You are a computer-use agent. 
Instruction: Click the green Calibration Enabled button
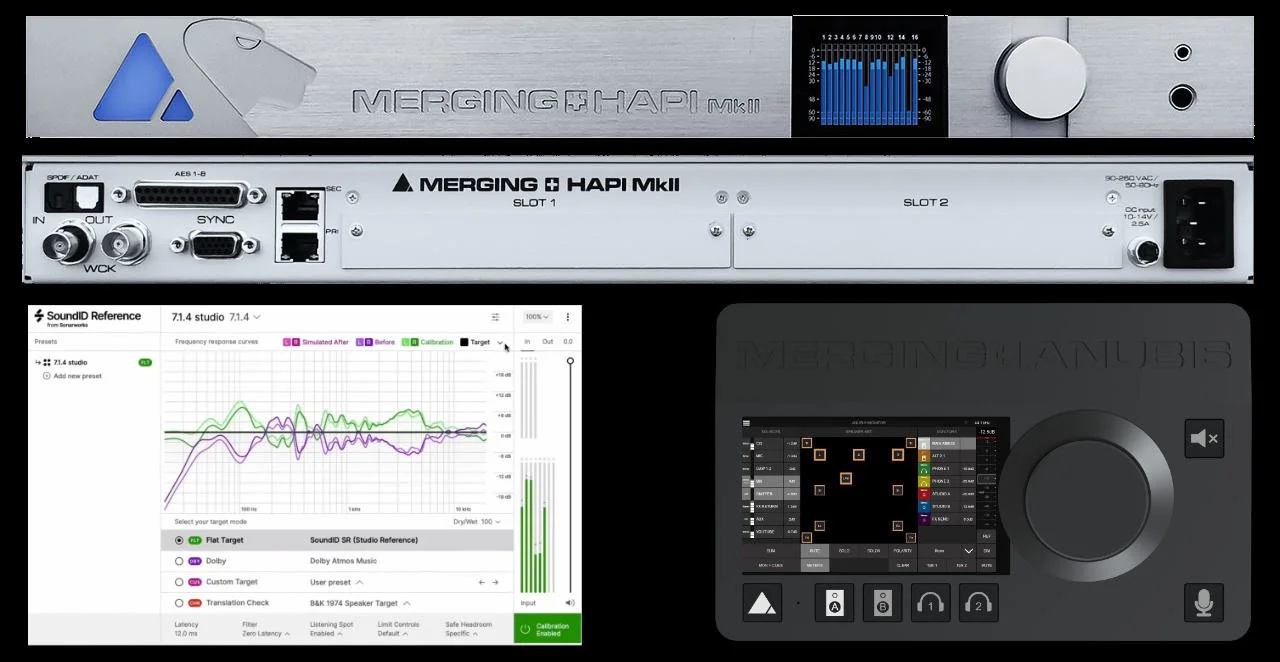[x=546, y=628]
